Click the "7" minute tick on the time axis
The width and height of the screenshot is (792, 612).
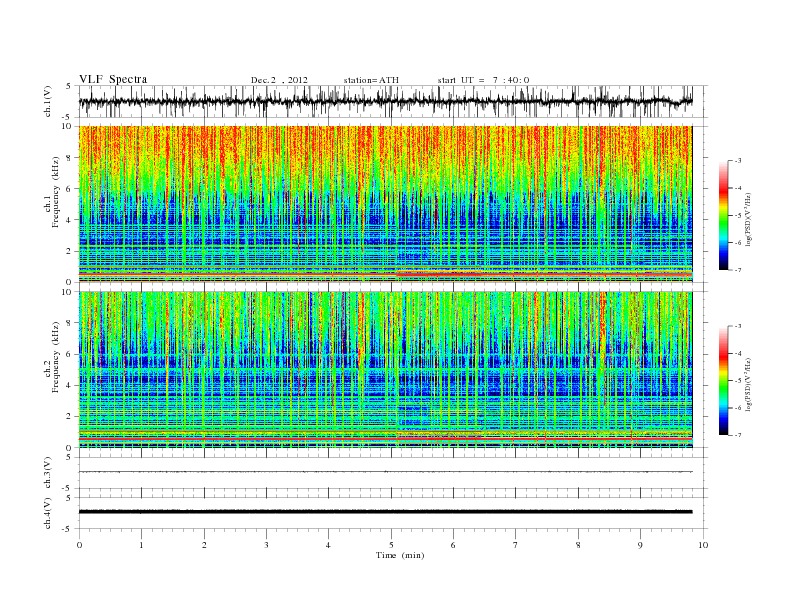[516, 545]
